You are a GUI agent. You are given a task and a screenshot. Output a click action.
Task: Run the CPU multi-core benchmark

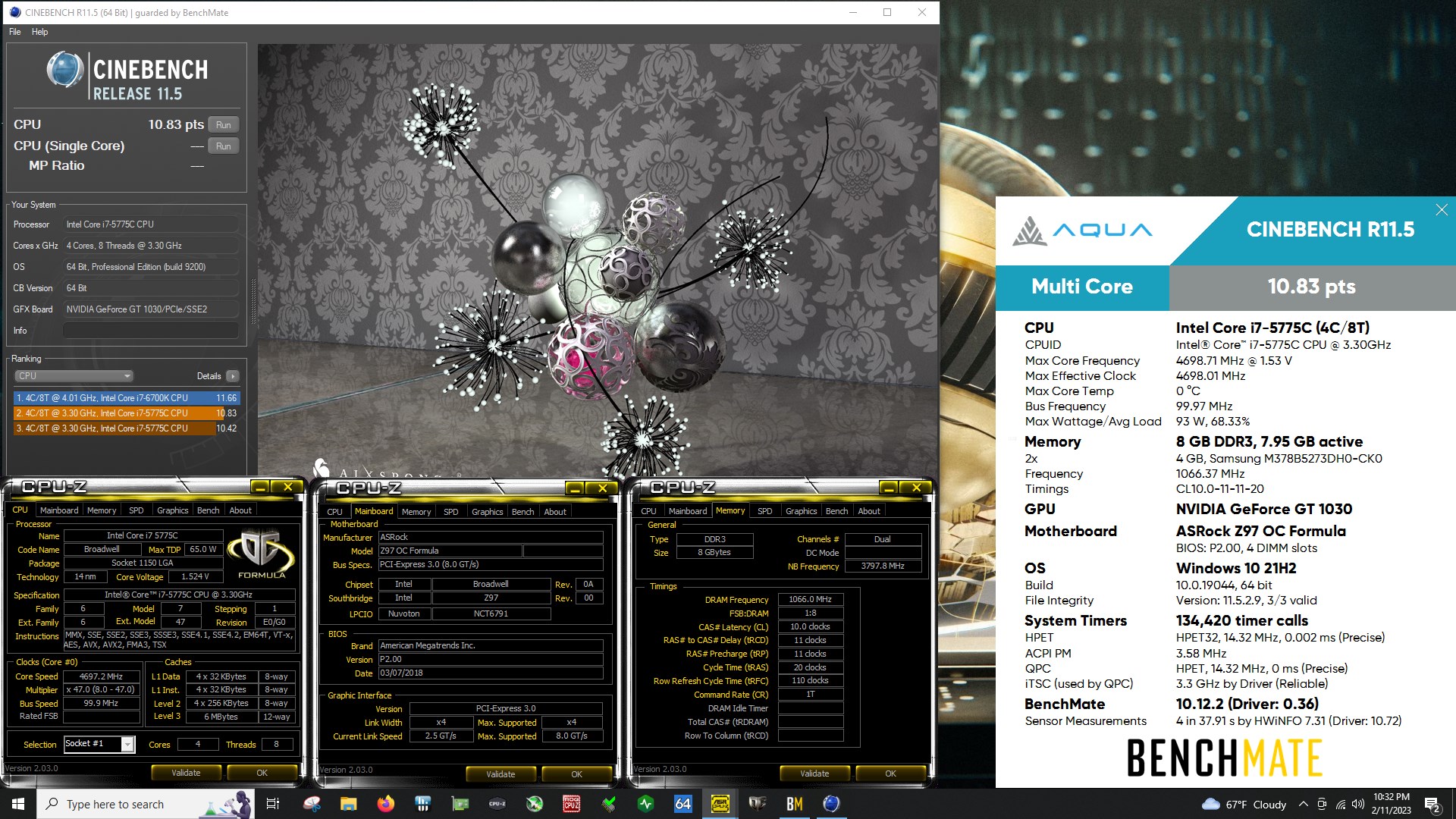[x=223, y=125]
